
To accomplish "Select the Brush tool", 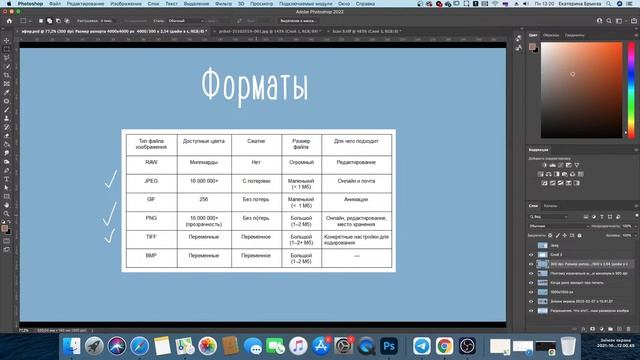I will click(7, 110).
